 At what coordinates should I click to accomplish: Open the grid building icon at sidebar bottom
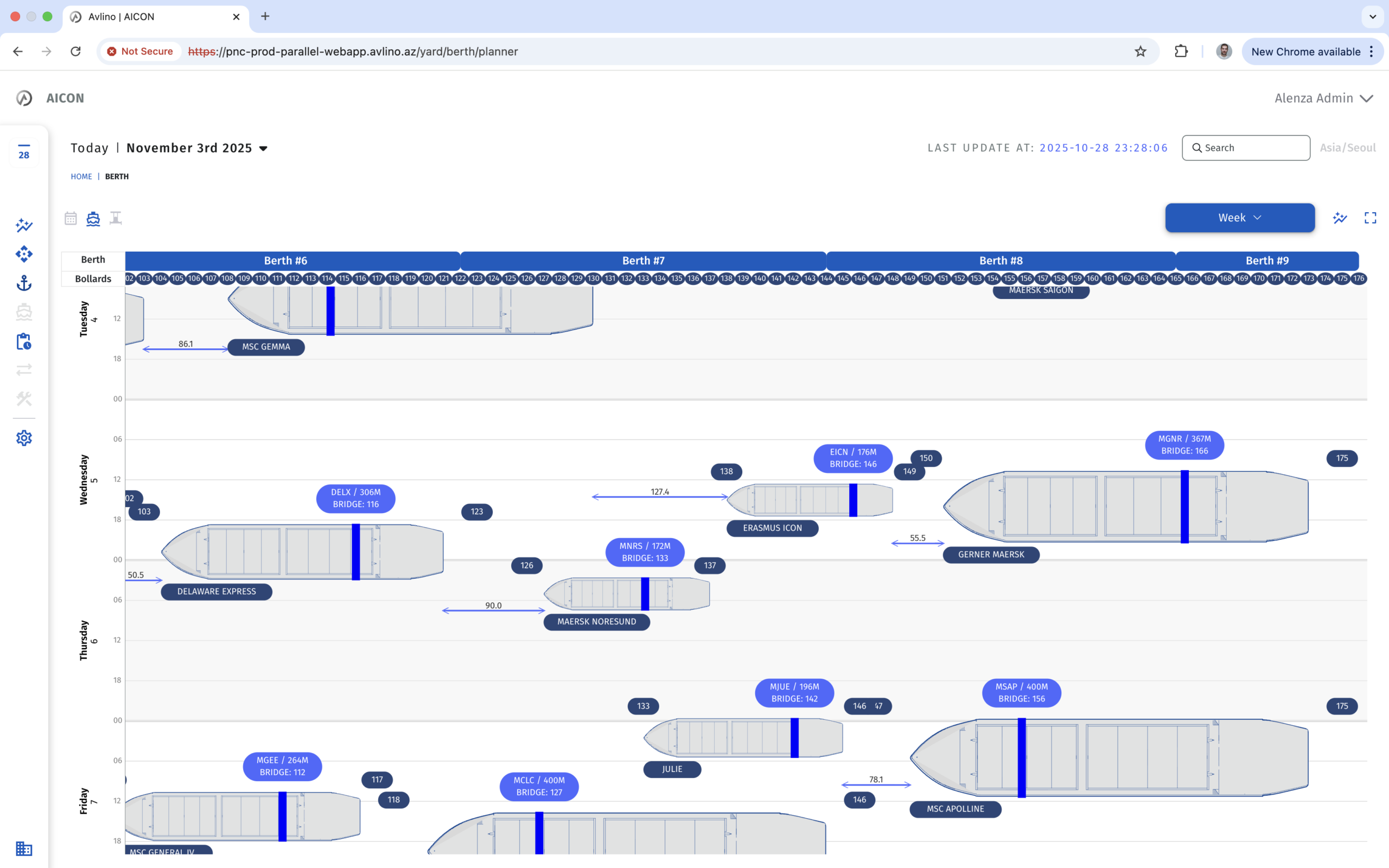23,848
